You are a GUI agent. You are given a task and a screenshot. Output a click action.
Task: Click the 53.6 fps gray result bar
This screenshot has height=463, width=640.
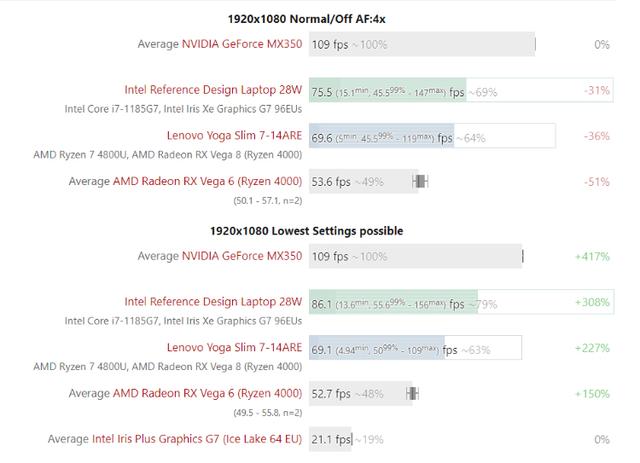[362, 181]
